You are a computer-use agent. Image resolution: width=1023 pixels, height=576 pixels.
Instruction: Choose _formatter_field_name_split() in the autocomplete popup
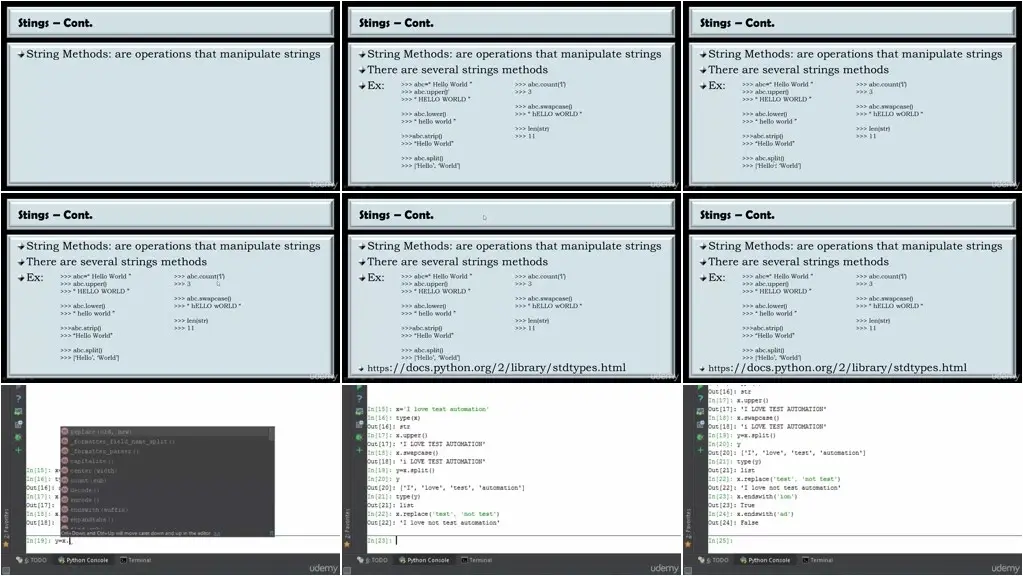pyautogui.click(x=166, y=442)
